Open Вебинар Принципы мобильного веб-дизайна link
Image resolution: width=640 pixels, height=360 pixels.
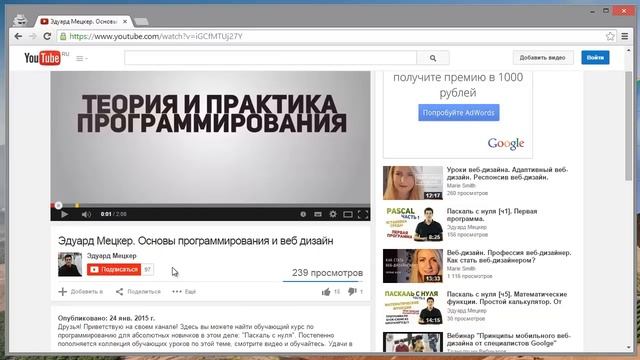(x=509, y=340)
